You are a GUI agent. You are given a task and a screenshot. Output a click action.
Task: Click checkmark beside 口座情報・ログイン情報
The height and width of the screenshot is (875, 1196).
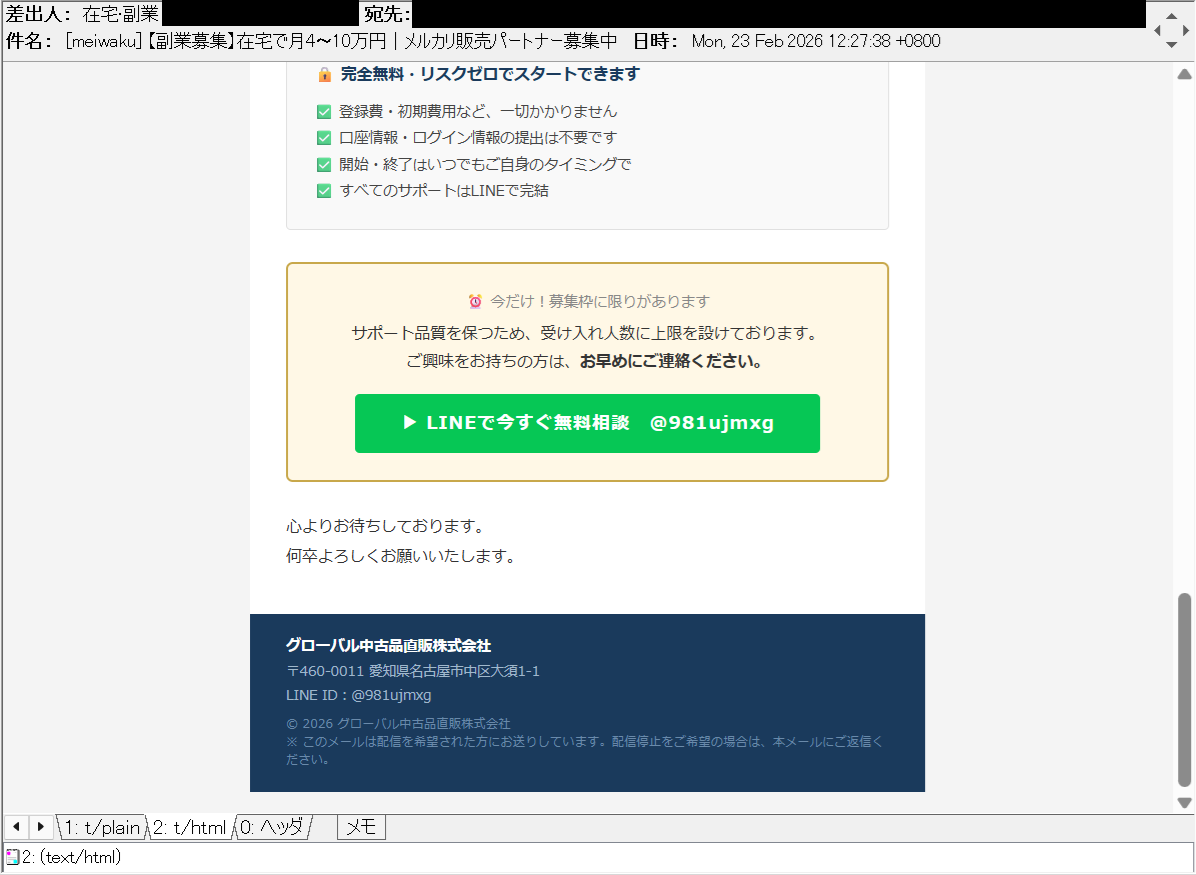(323, 138)
